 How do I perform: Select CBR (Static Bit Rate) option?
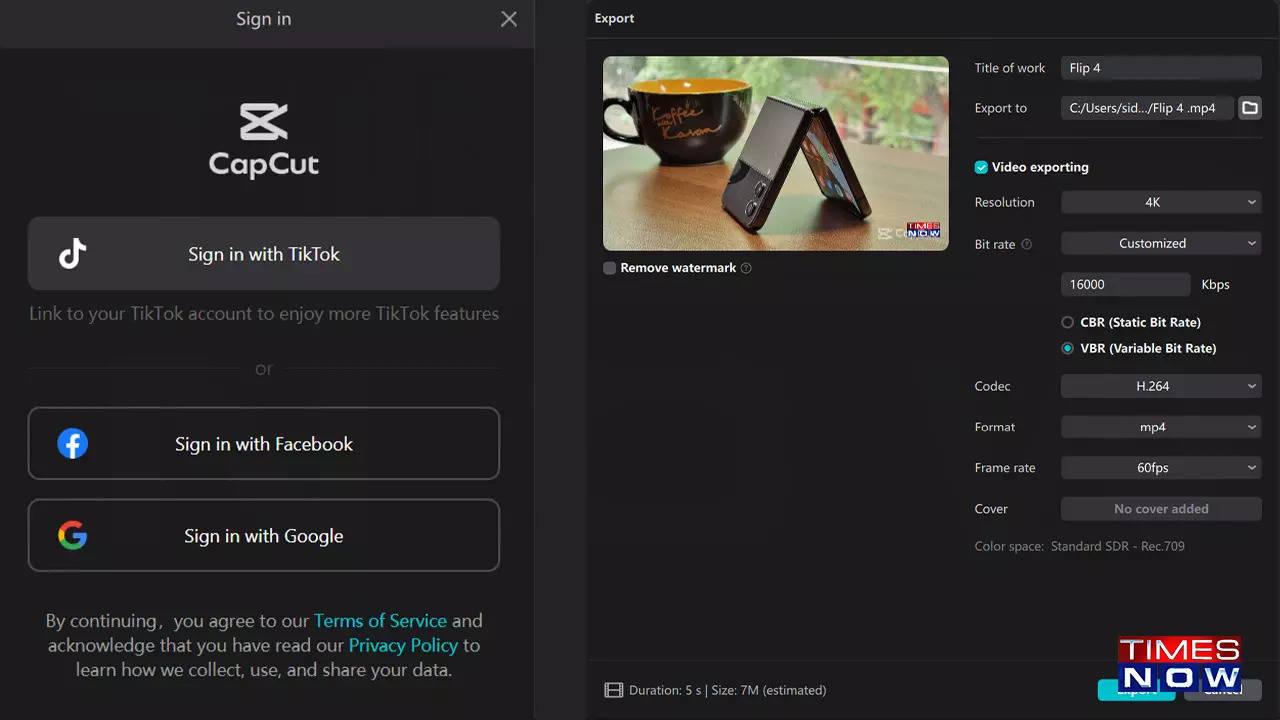coord(1067,322)
